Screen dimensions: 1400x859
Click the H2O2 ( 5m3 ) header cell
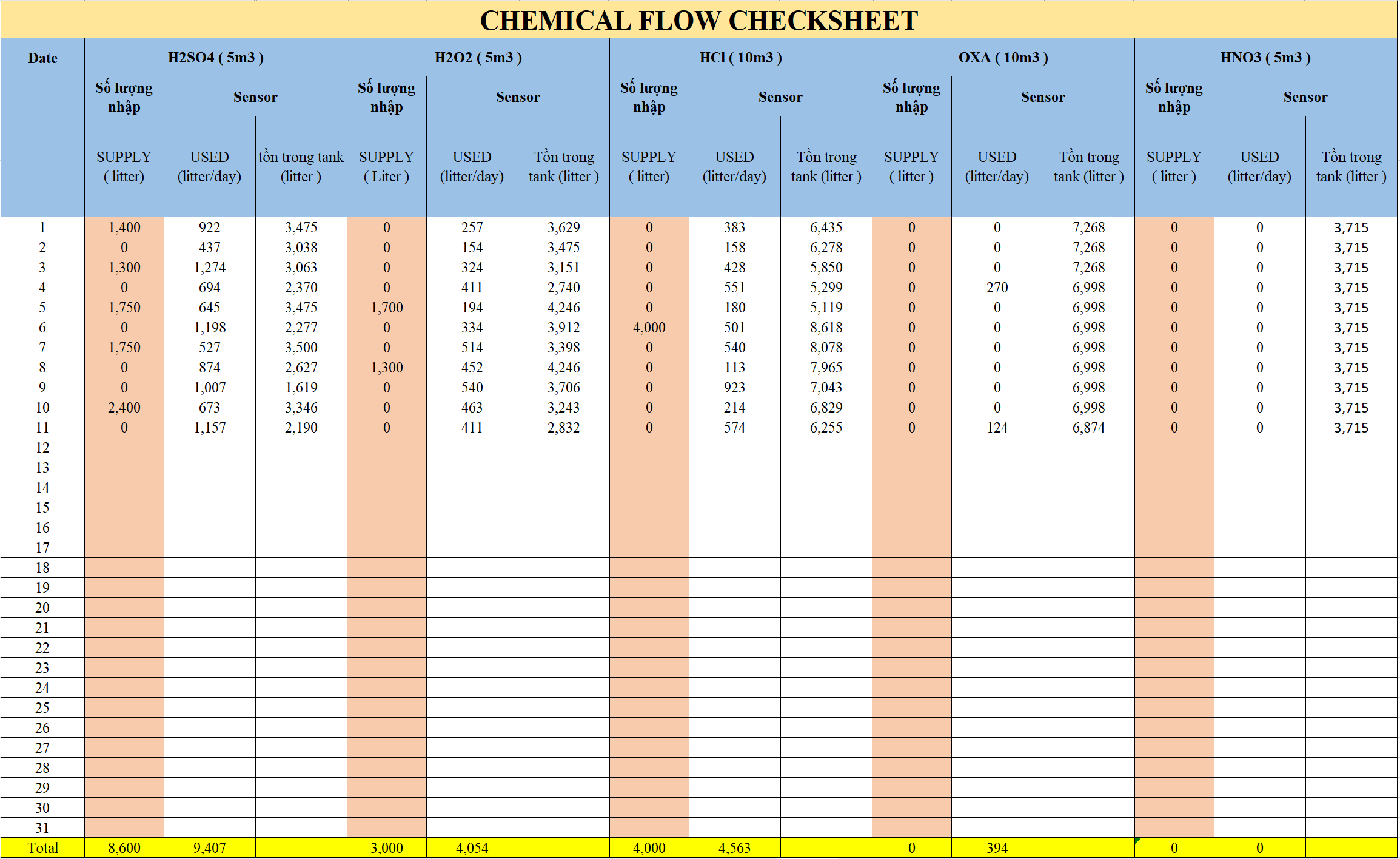[478, 58]
